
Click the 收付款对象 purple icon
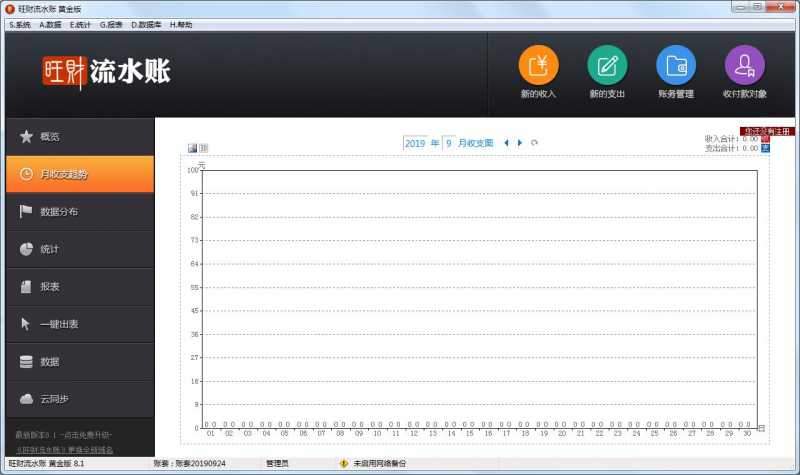click(744, 65)
